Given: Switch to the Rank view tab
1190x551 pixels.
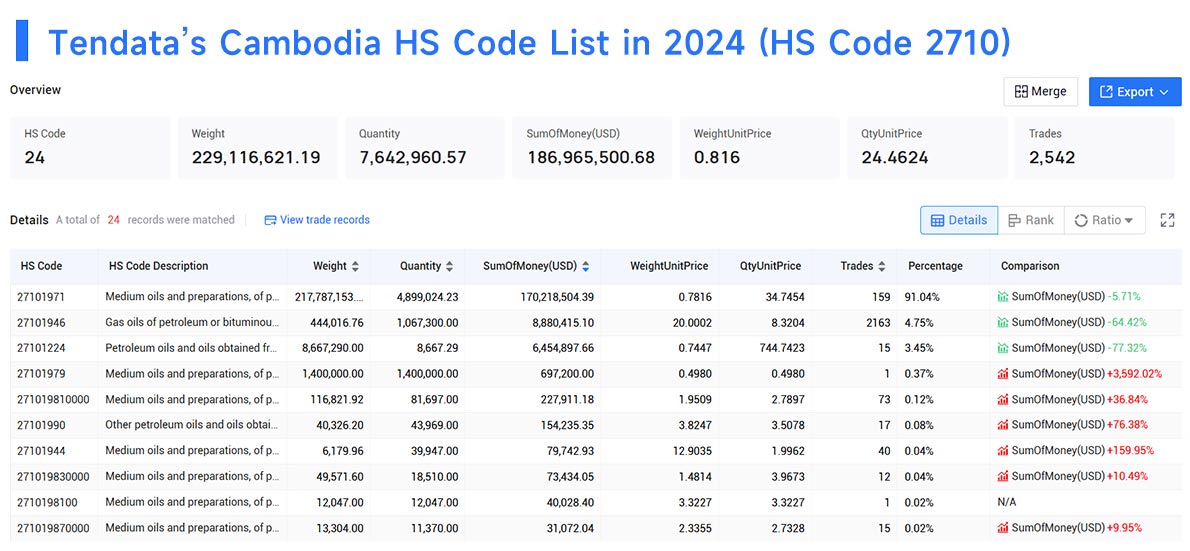Looking at the screenshot, I should click(x=1031, y=220).
